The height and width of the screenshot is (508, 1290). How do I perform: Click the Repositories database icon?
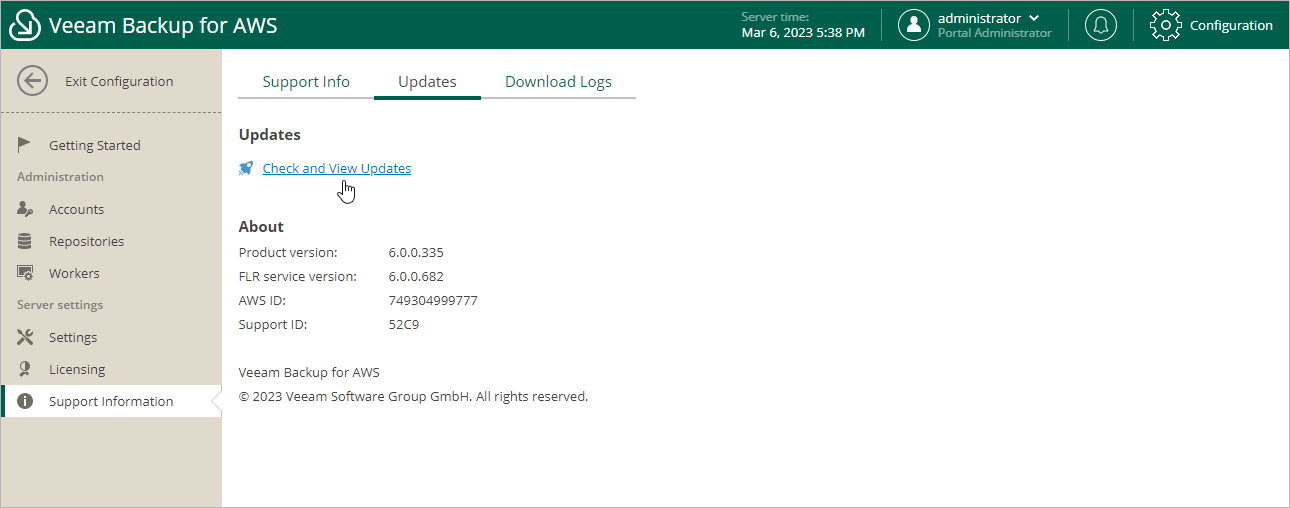point(26,241)
